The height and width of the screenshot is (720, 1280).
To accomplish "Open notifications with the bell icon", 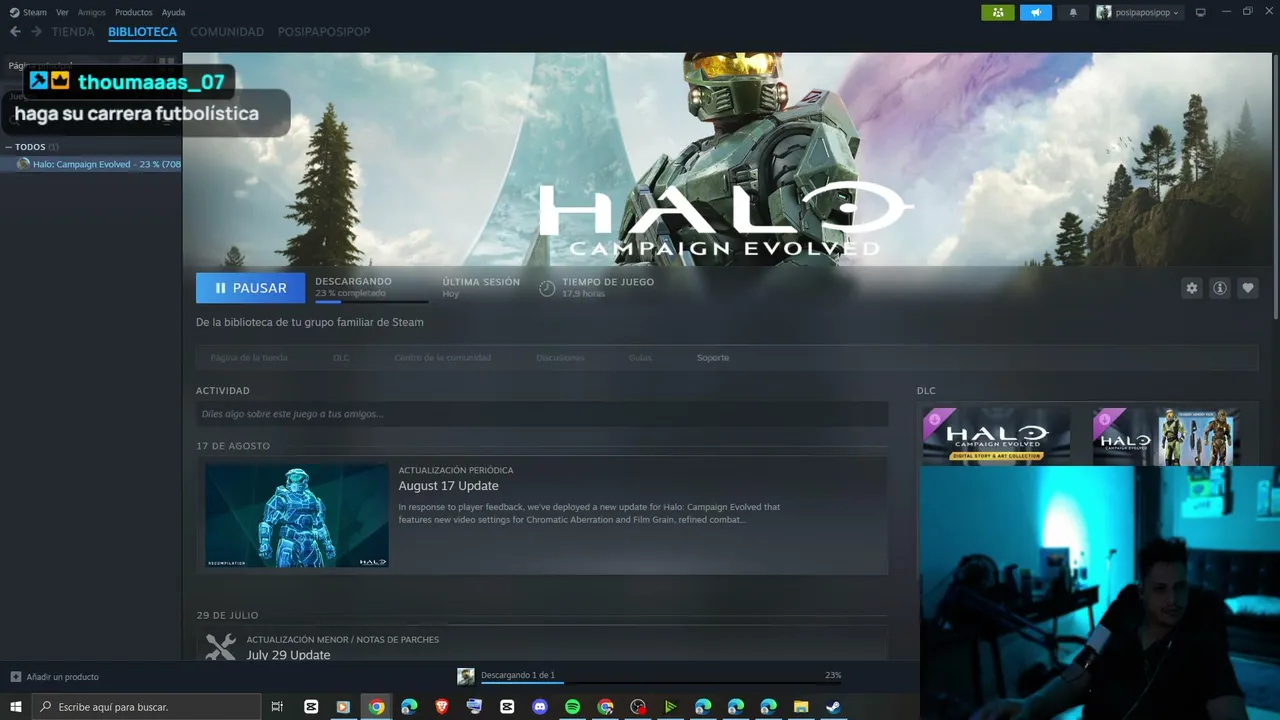I will tap(1073, 12).
